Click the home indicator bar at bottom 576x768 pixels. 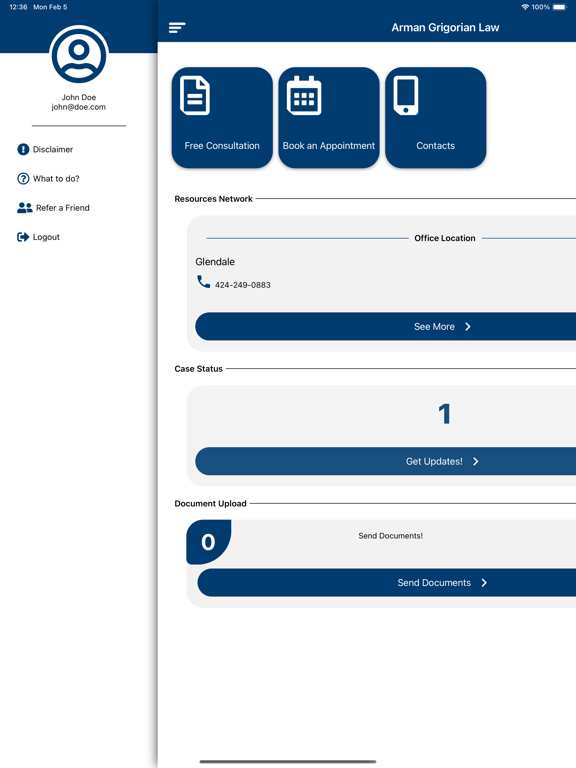click(x=288, y=762)
